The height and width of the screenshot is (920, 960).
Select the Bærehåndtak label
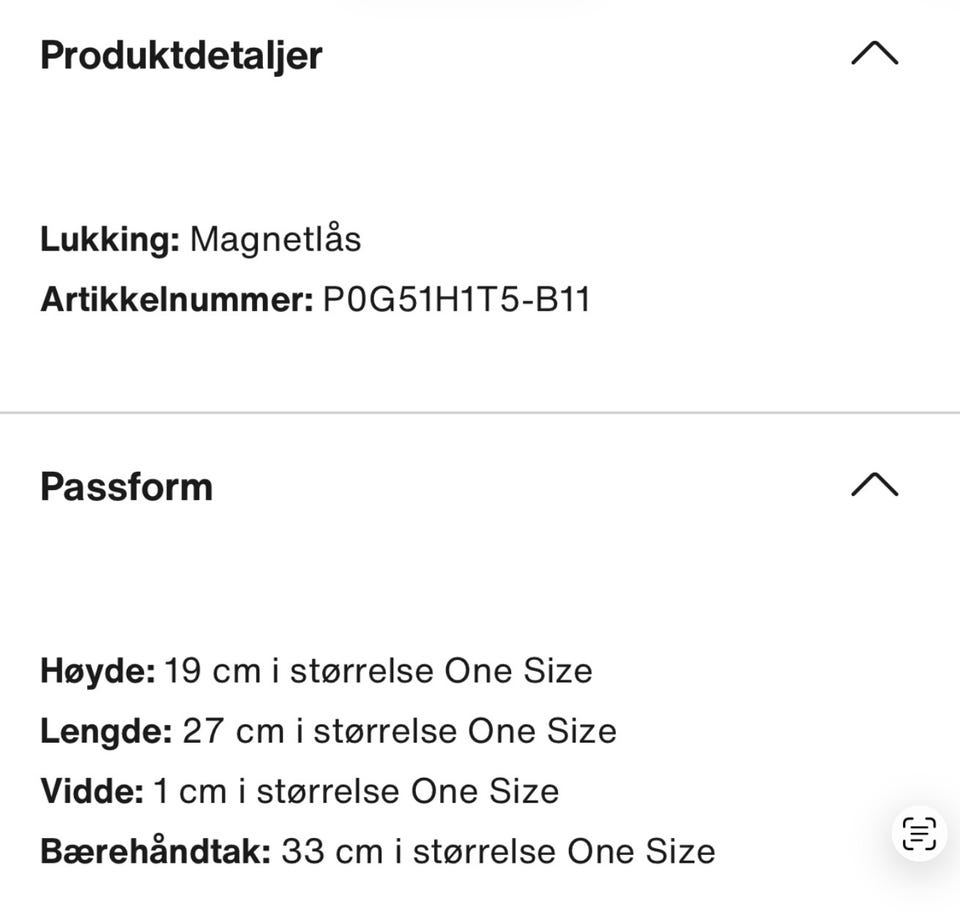click(156, 851)
